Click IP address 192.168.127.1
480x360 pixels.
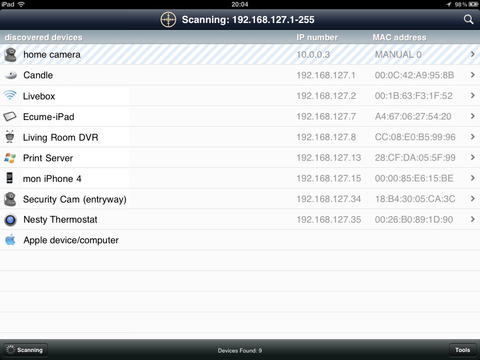(x=326, y=75)
